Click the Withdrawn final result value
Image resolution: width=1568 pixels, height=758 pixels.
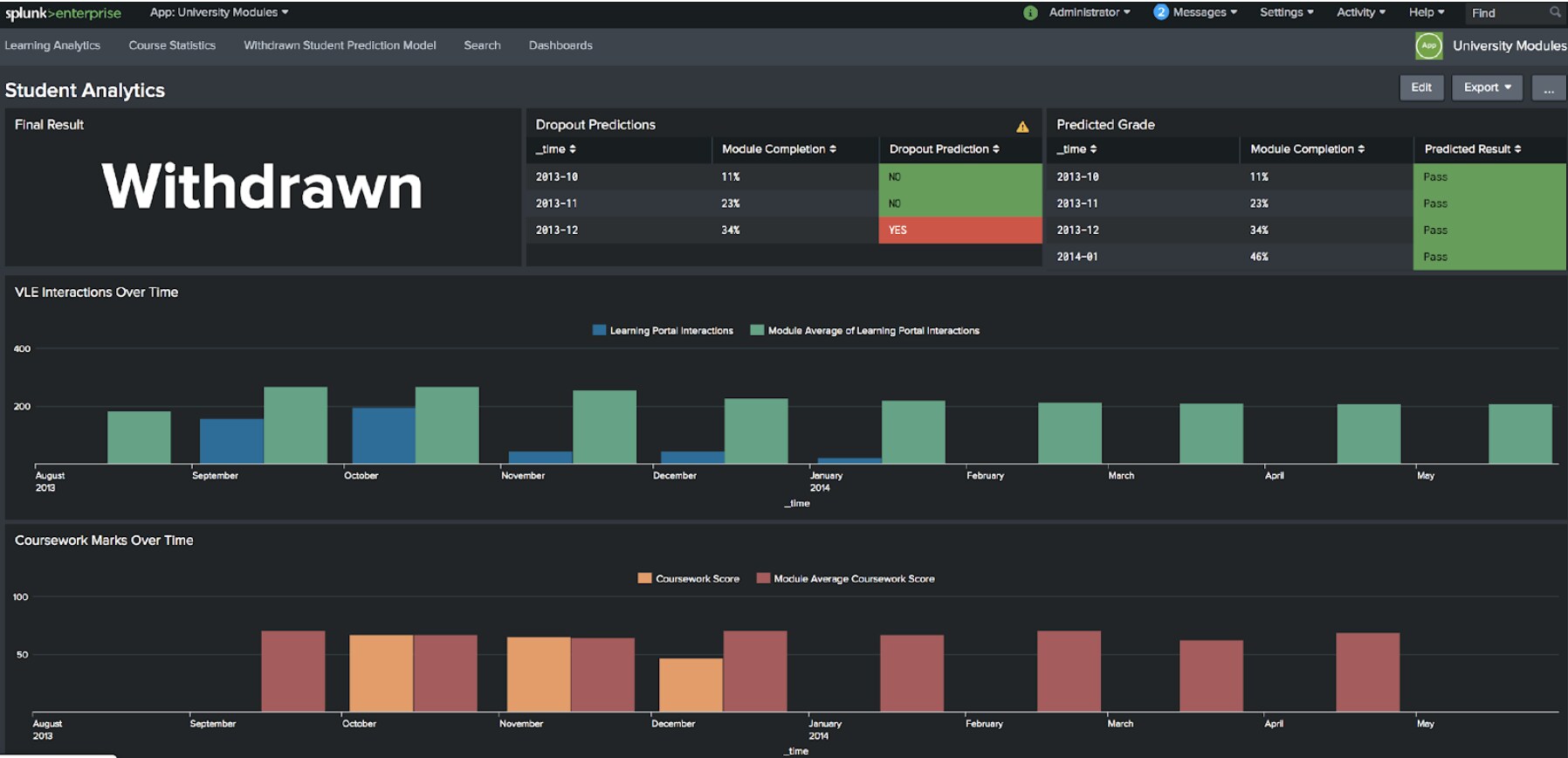[262, 186]
